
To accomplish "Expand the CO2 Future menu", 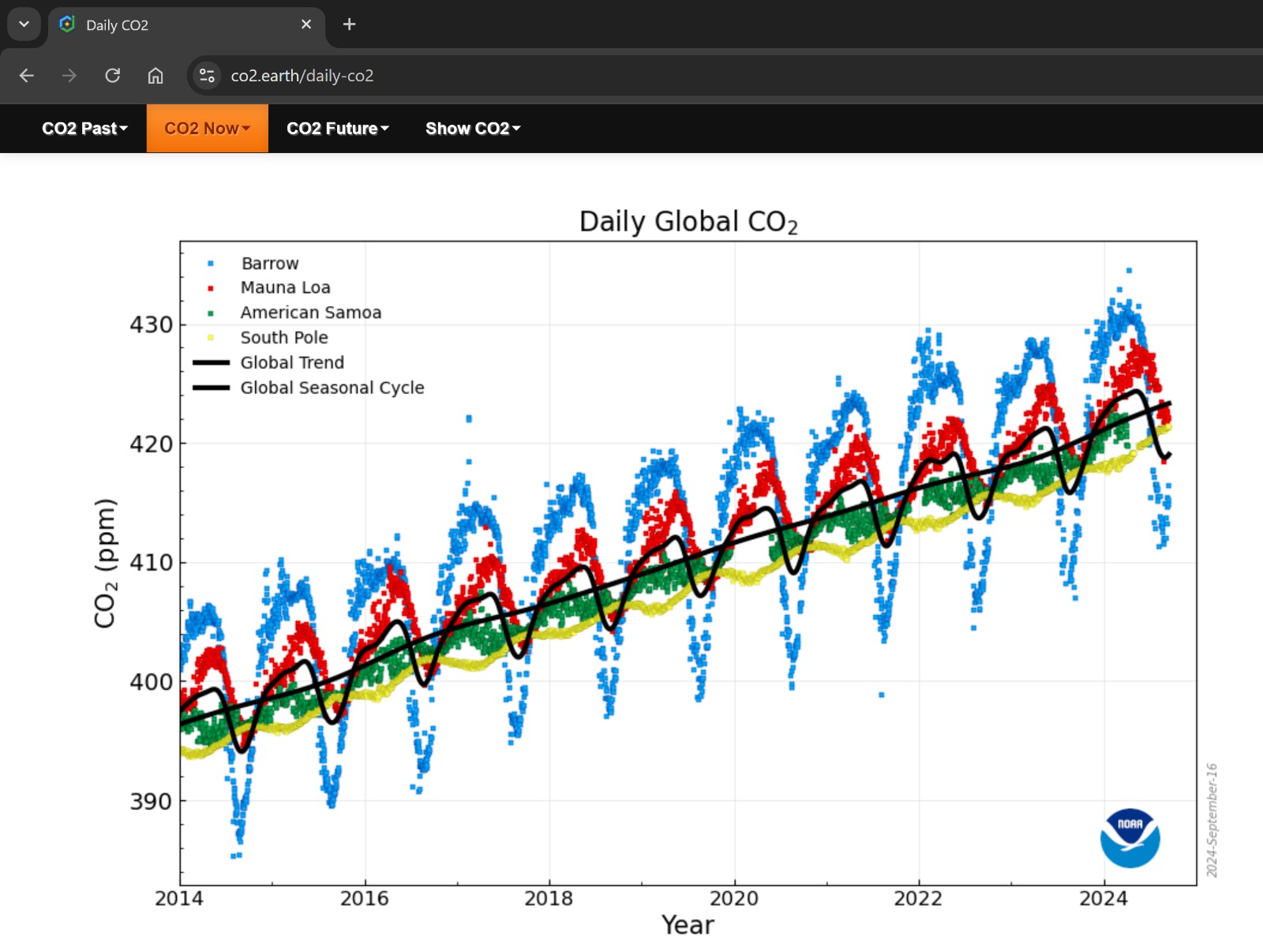I will click(338, 129).
